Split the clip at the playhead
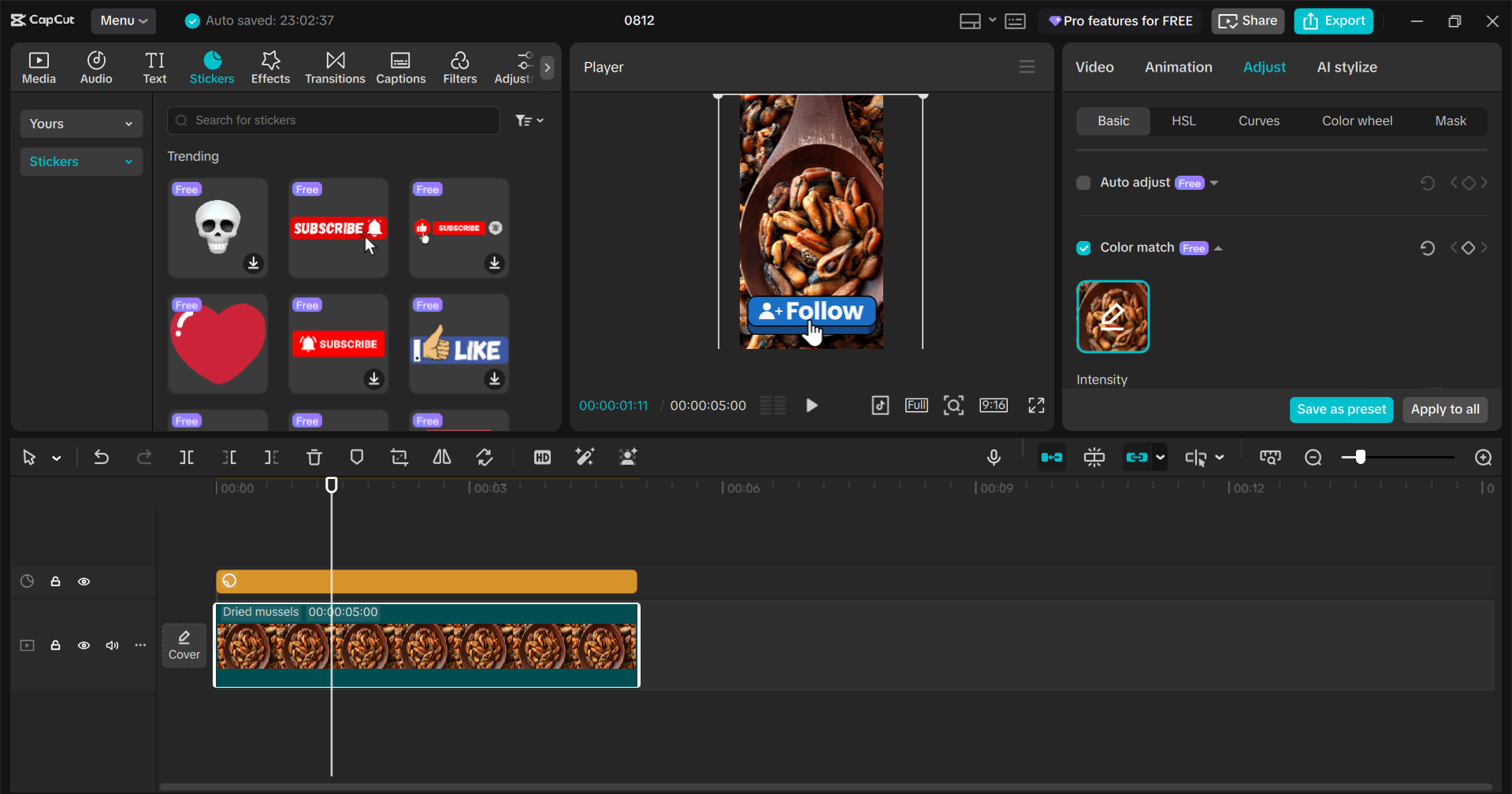 187,457
